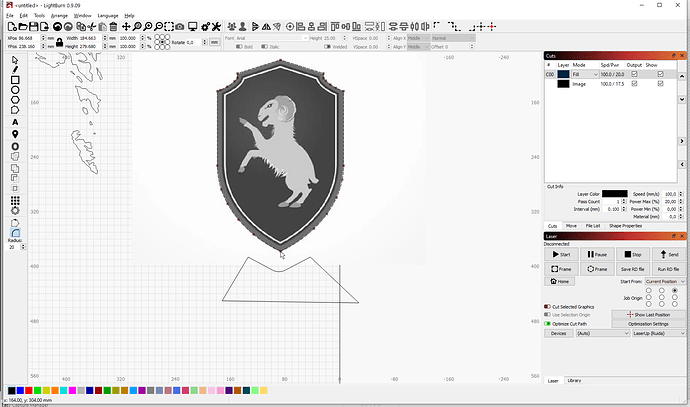Open the File menu
The width and height of the screenshot is (690, 407).
tap(10, 15)
